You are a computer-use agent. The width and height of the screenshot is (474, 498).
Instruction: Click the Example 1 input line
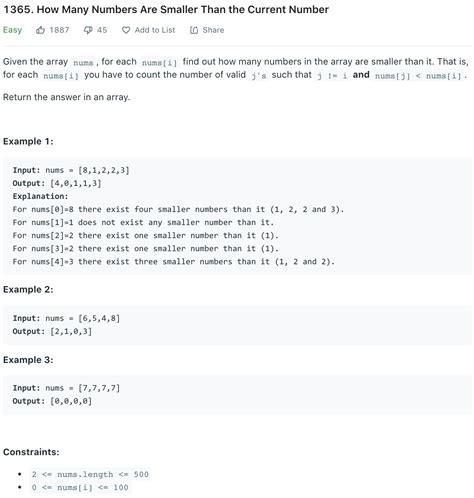(x=71, y=170)
